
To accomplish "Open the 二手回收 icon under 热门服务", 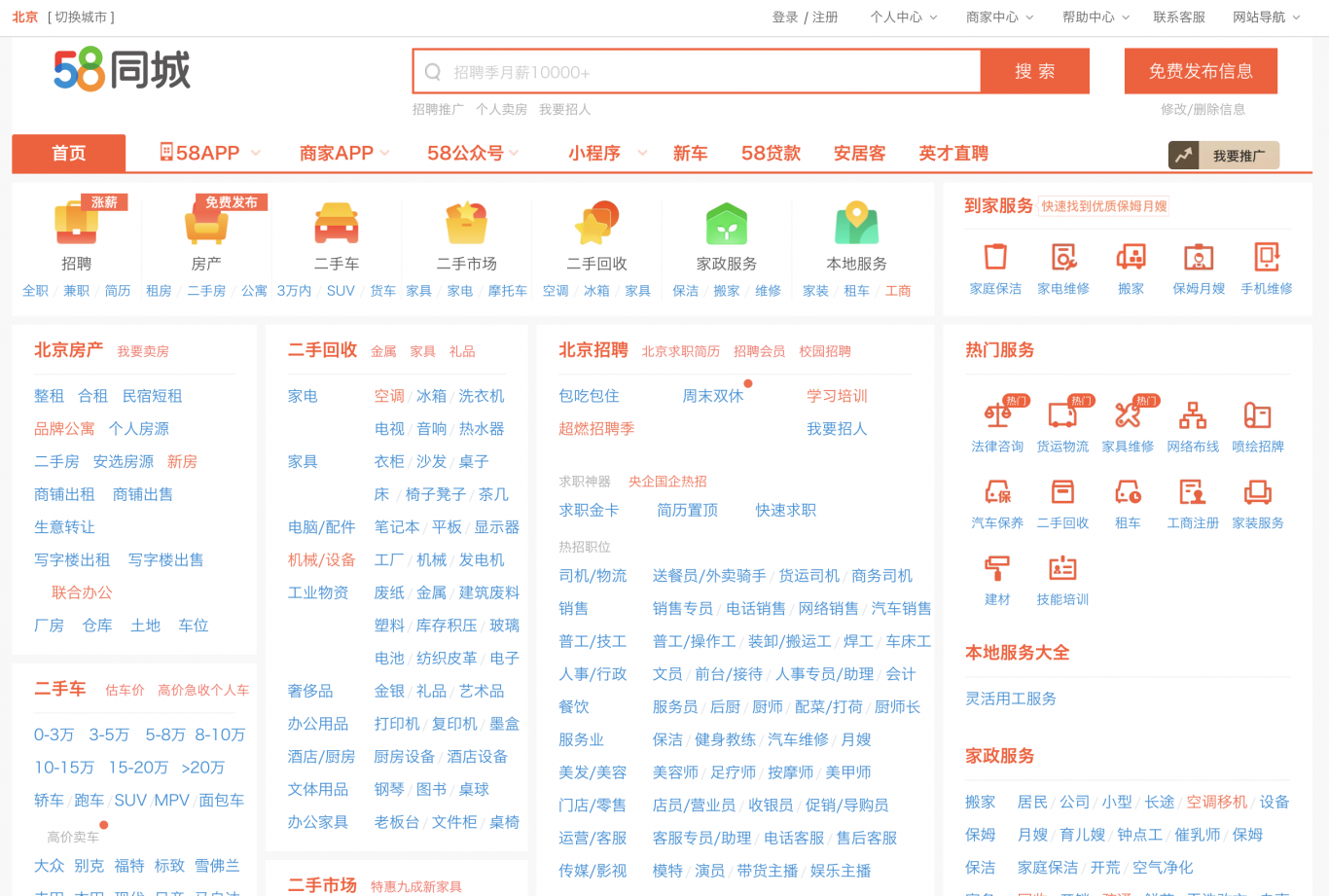I will [x=1062, y=491].
